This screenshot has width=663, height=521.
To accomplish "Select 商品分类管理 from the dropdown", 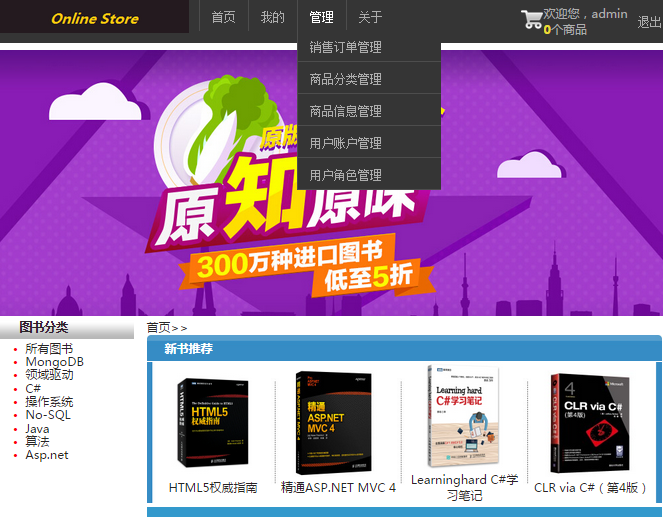I will tap(369, 79).
